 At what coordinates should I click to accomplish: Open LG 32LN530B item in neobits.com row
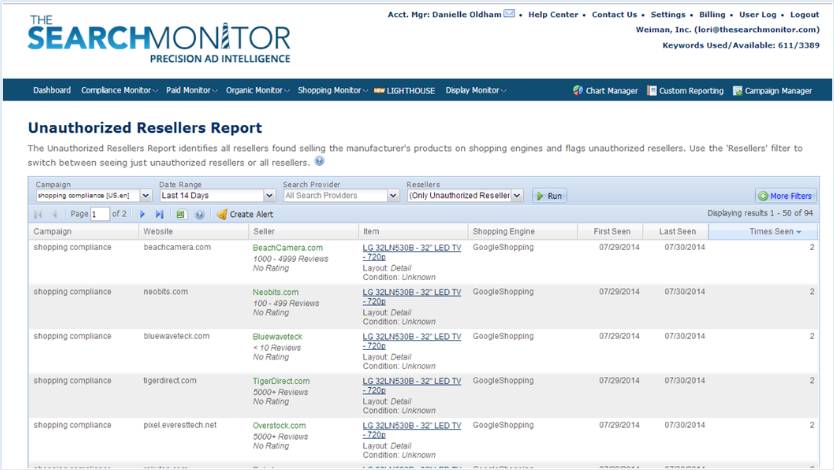click(412, 297)
